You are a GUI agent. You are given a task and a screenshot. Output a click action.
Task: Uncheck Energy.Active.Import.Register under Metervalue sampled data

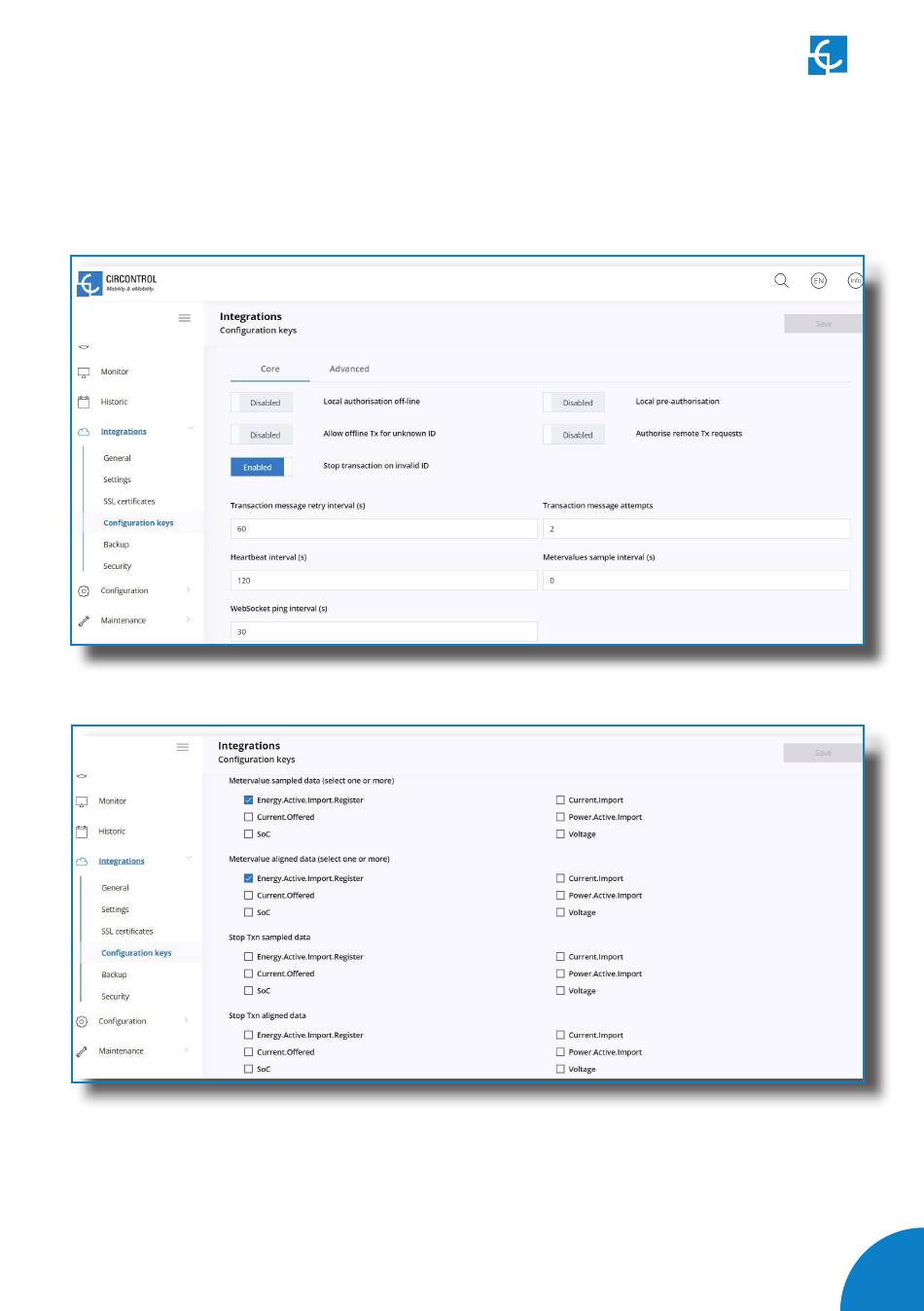248,800
